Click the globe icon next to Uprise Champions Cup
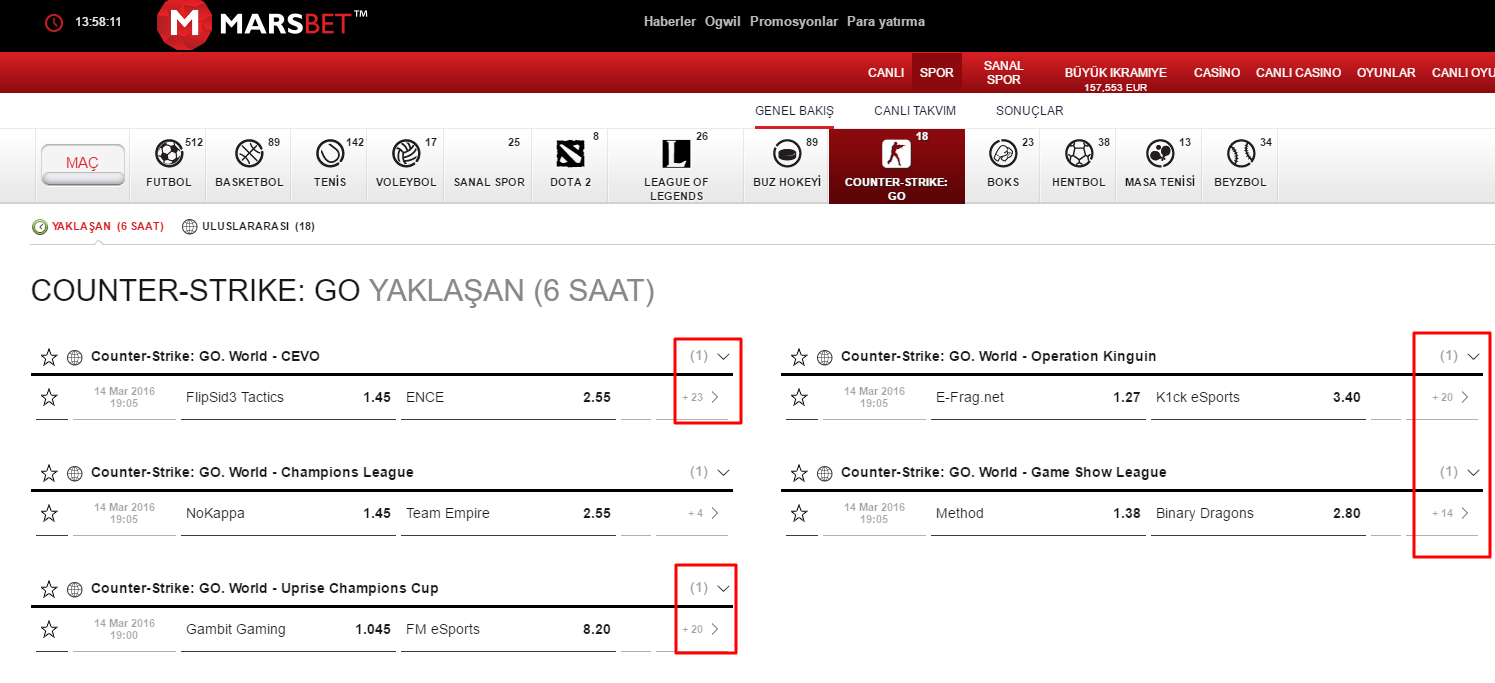 pyautogui.click(x=74, y=589)
